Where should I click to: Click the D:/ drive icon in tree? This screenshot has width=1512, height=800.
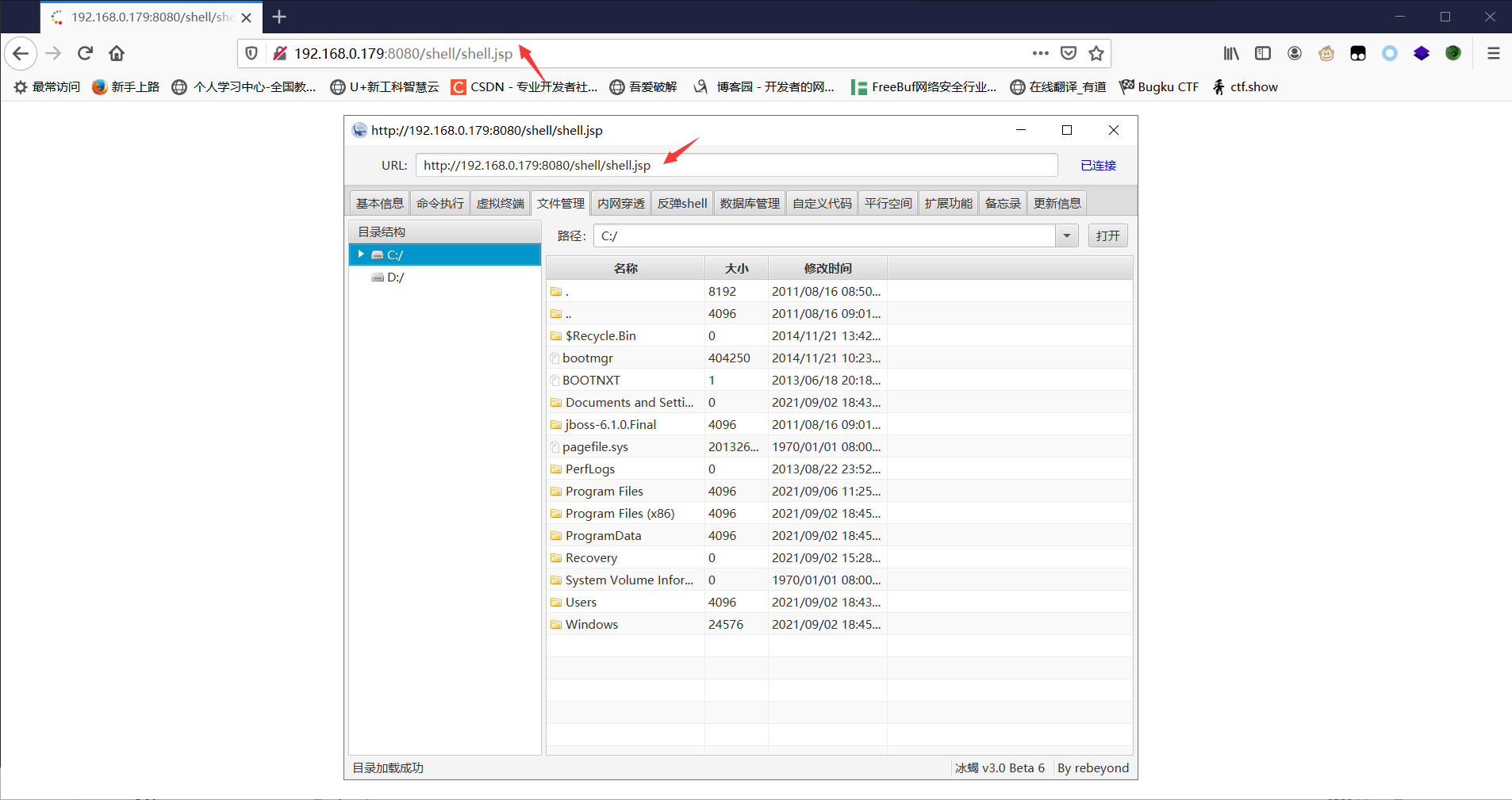pos(378,278)
